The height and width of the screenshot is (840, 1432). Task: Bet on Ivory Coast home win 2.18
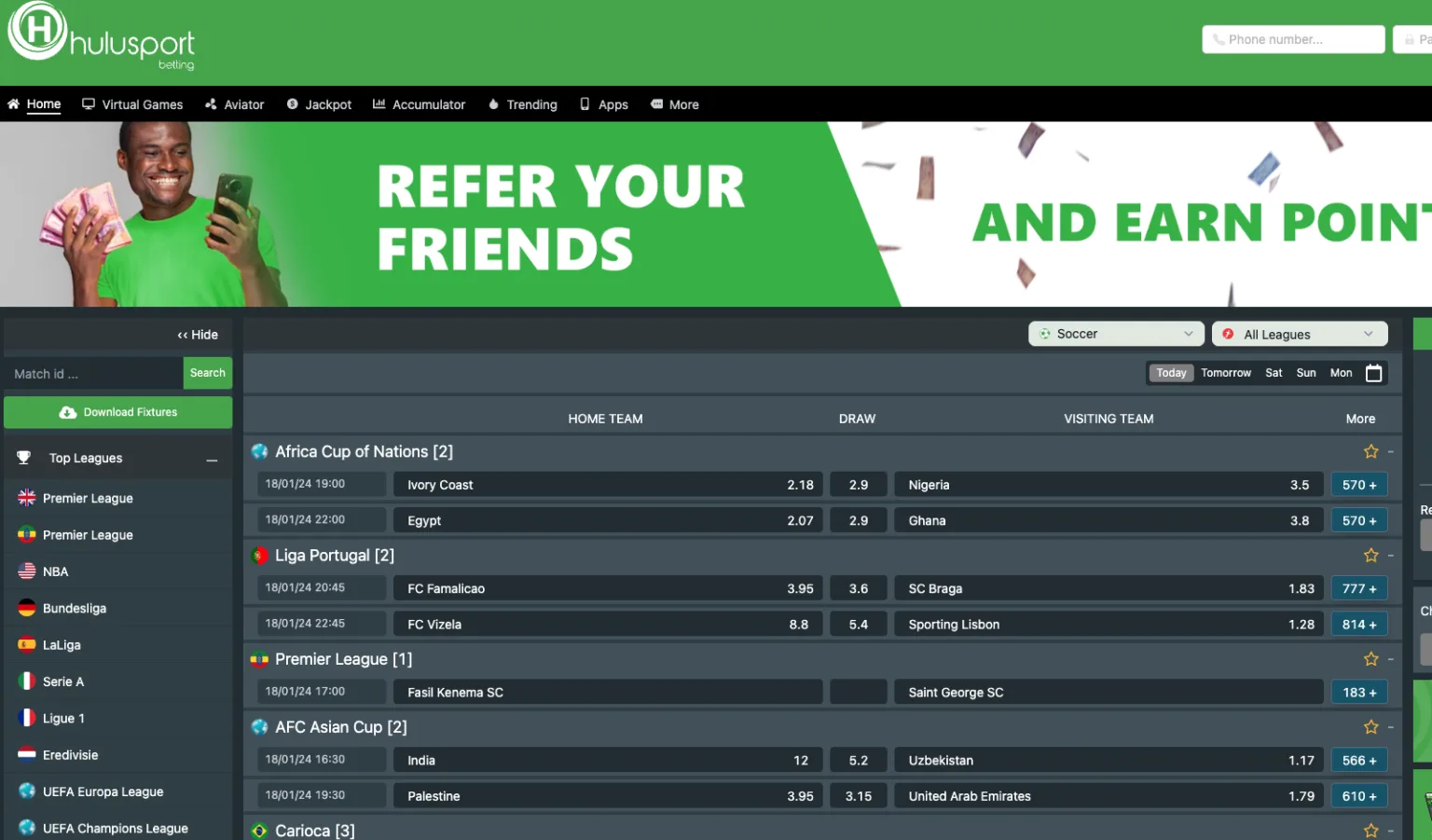(x=608, y=485)
